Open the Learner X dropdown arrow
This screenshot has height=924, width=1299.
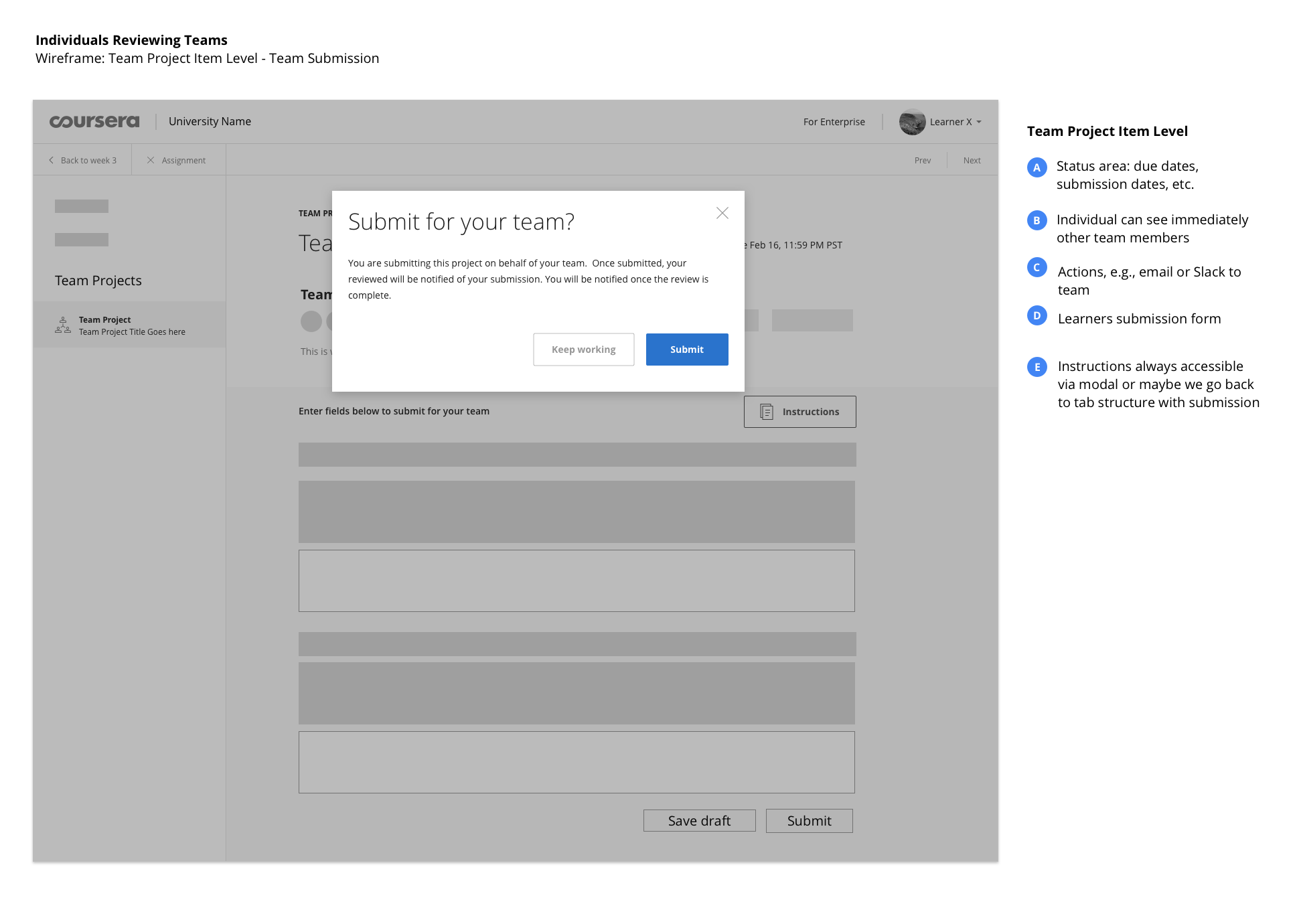coord(979,122)
